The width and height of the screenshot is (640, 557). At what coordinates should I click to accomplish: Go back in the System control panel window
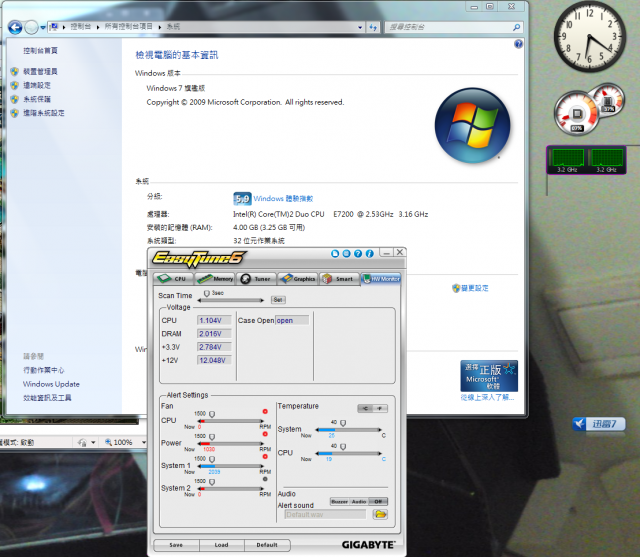(x=15, y=27)
